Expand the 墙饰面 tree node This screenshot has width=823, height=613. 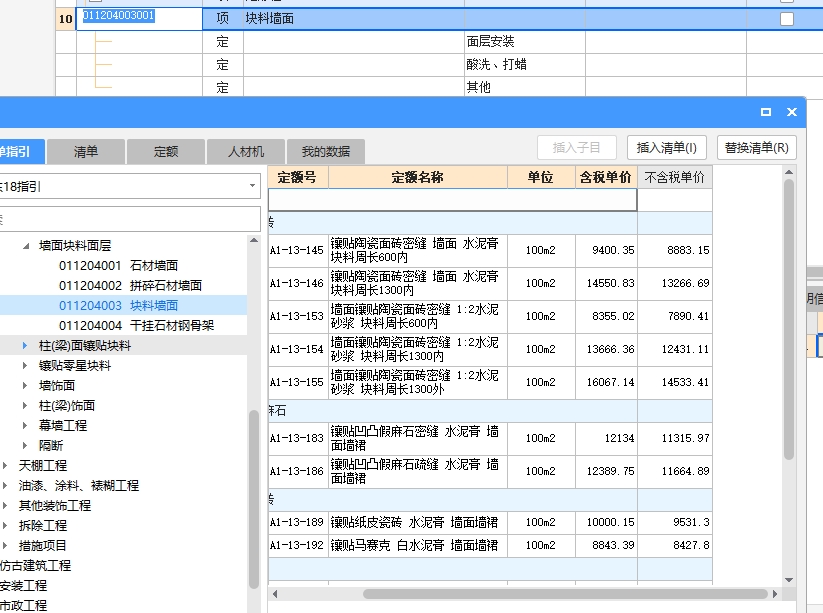coord(25,385)
